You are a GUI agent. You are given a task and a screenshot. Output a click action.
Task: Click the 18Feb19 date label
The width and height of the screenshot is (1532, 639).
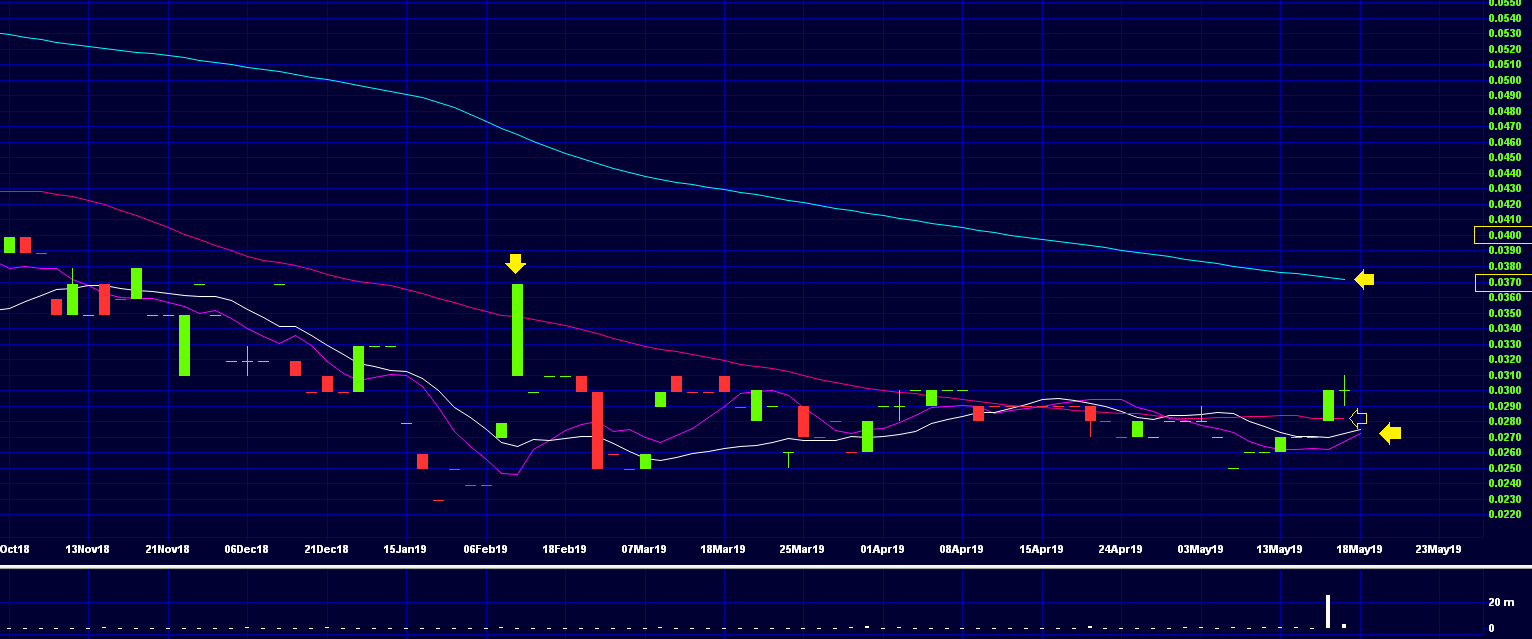tap(564, 549)
